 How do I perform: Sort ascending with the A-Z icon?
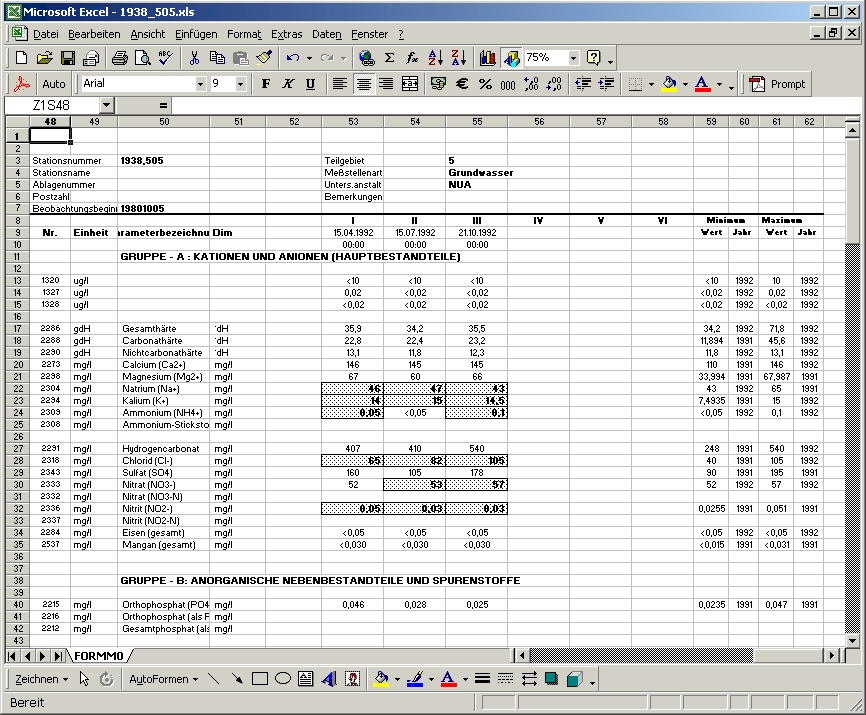point(435,58)
